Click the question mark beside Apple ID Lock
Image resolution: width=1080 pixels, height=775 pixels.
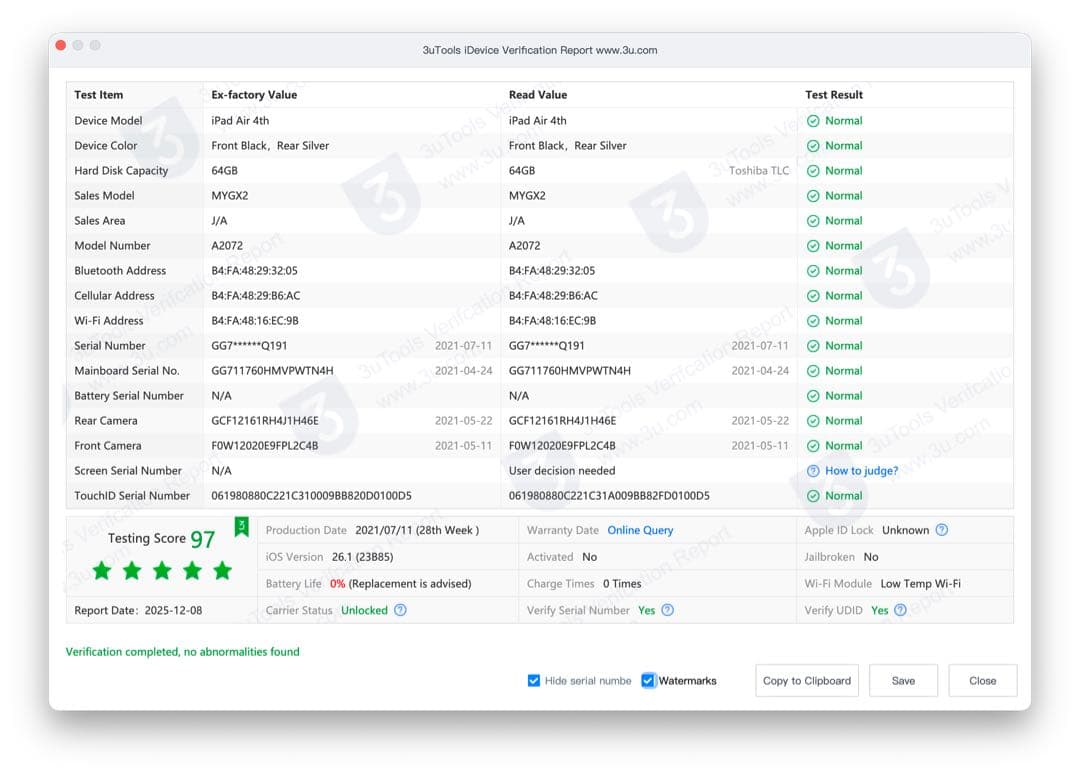click(x=941, y=531)
